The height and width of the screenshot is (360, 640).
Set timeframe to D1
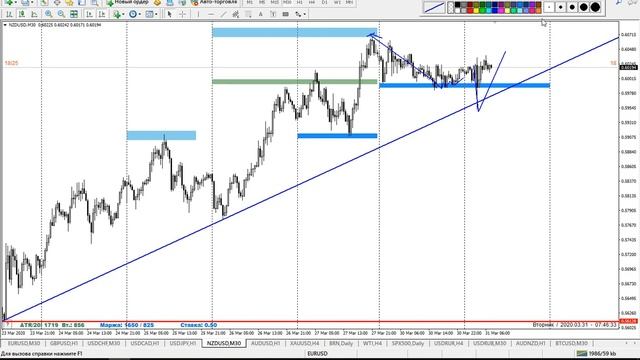pyautogui.click(x=324, y=2)
